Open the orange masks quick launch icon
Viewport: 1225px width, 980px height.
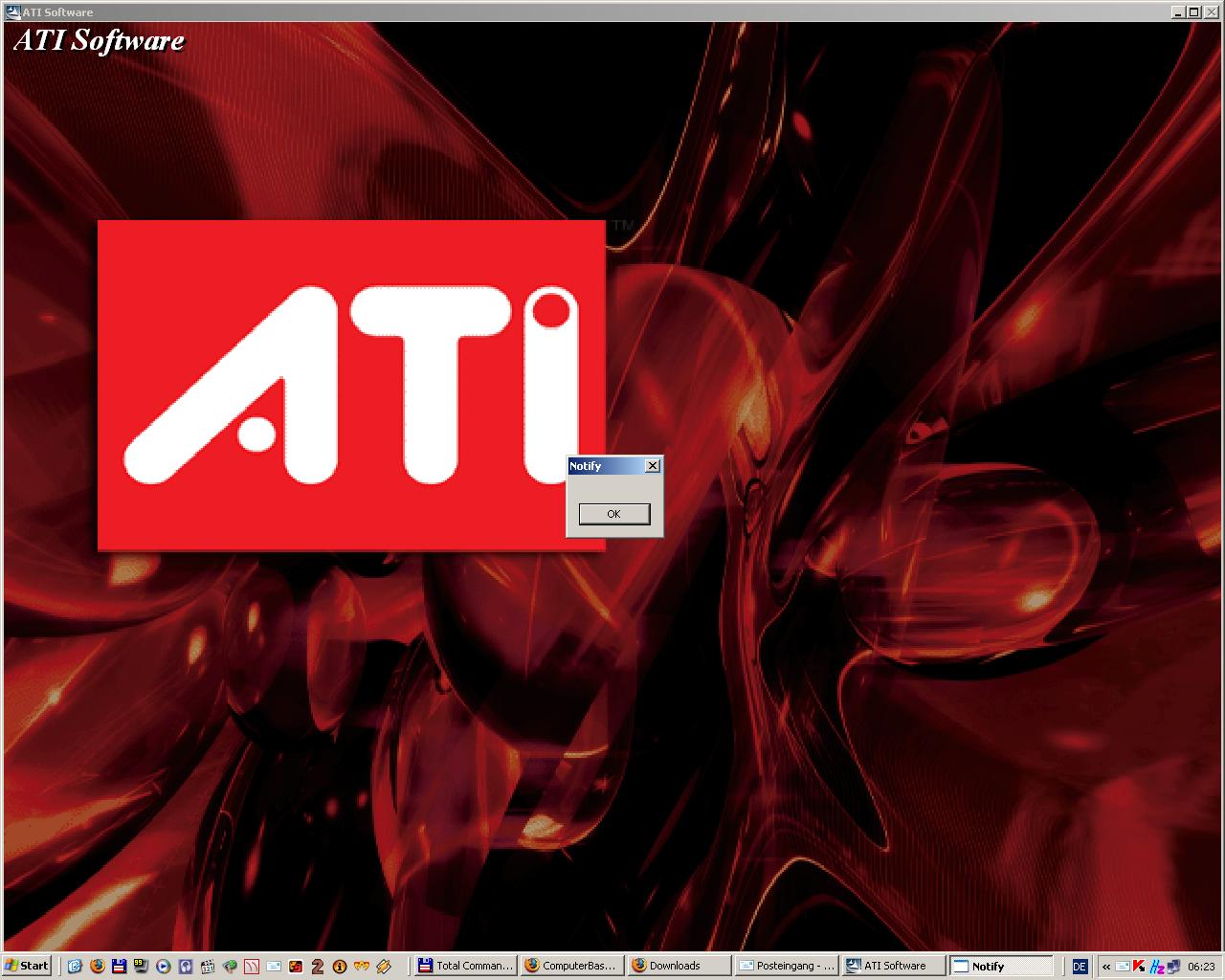pyautogui.click(x=362, y=967)
